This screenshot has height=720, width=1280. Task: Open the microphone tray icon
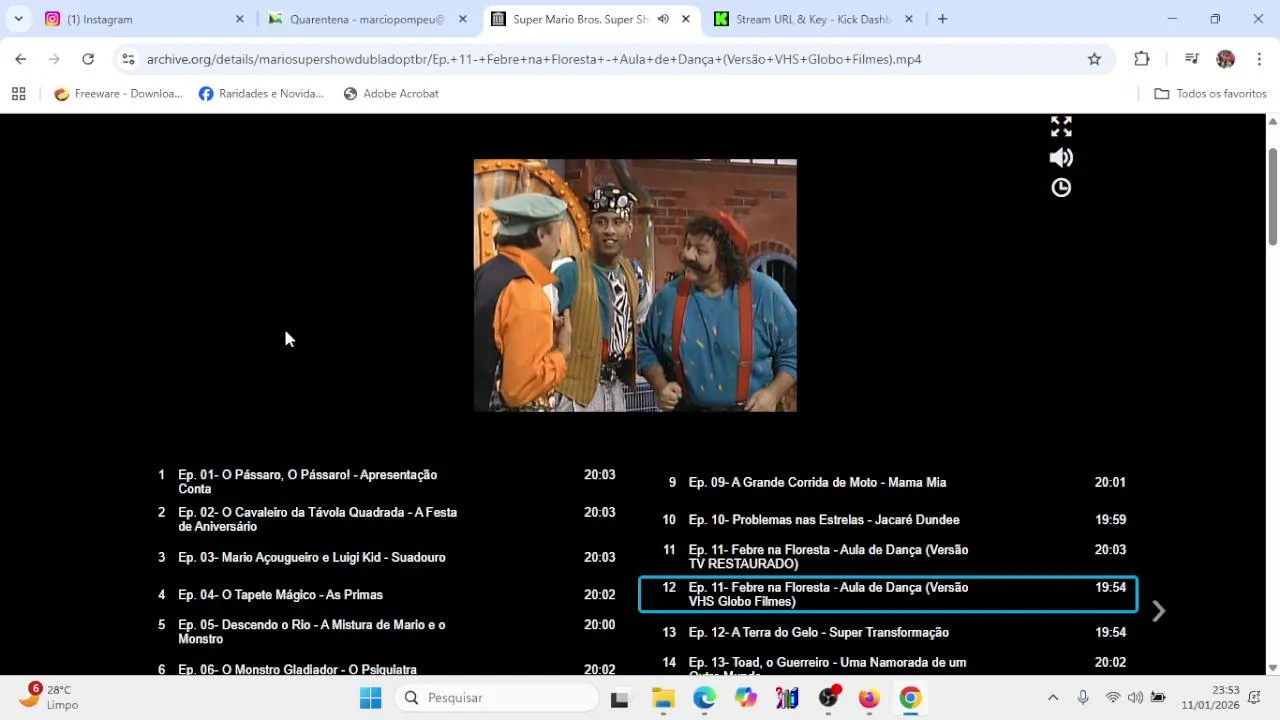(x=1082, y=698)
